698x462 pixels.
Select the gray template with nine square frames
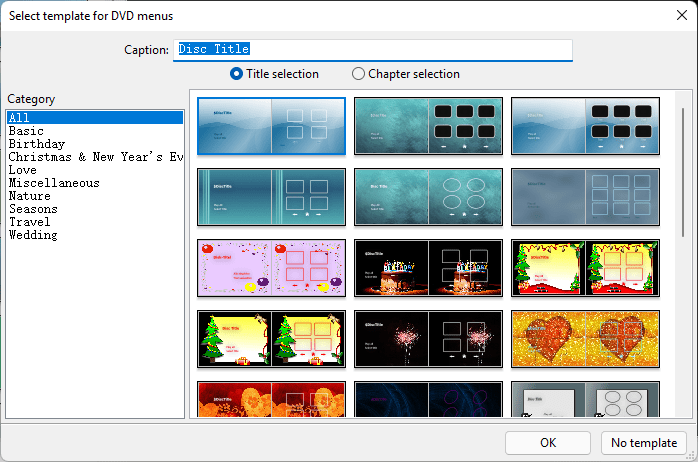[x=585, y=197]
